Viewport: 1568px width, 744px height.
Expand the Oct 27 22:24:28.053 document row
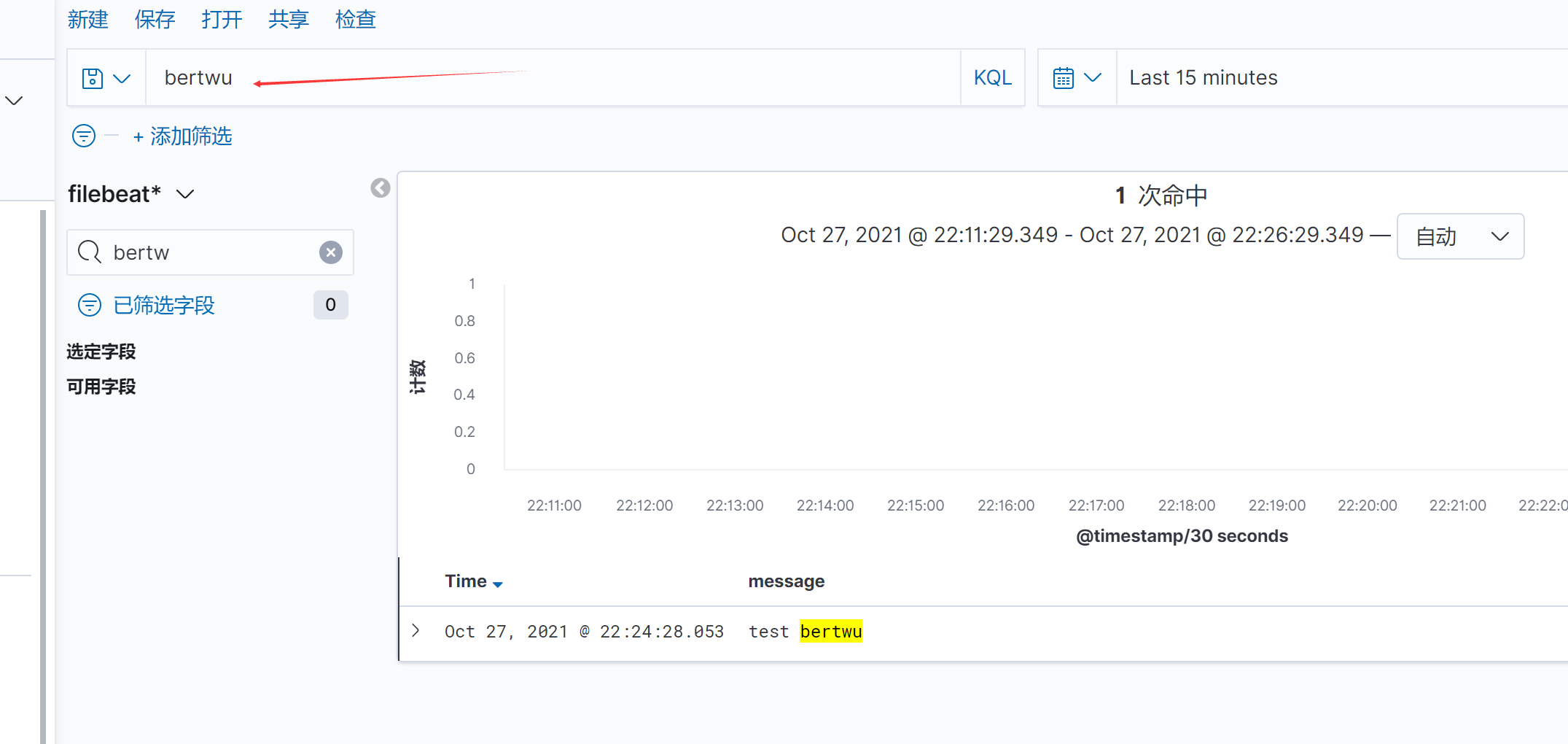pyautogui.click(x=416, y=631)
